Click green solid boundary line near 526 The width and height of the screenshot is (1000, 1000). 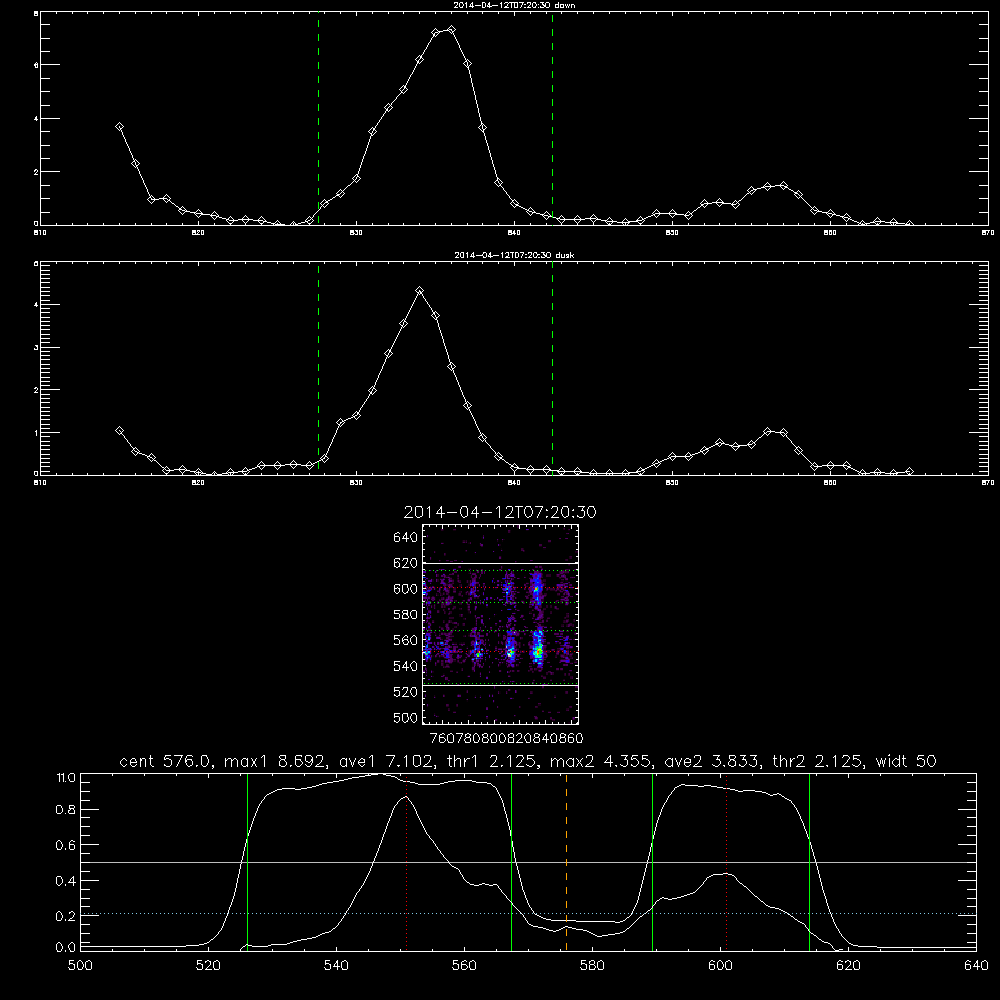[x=247, y=861]
